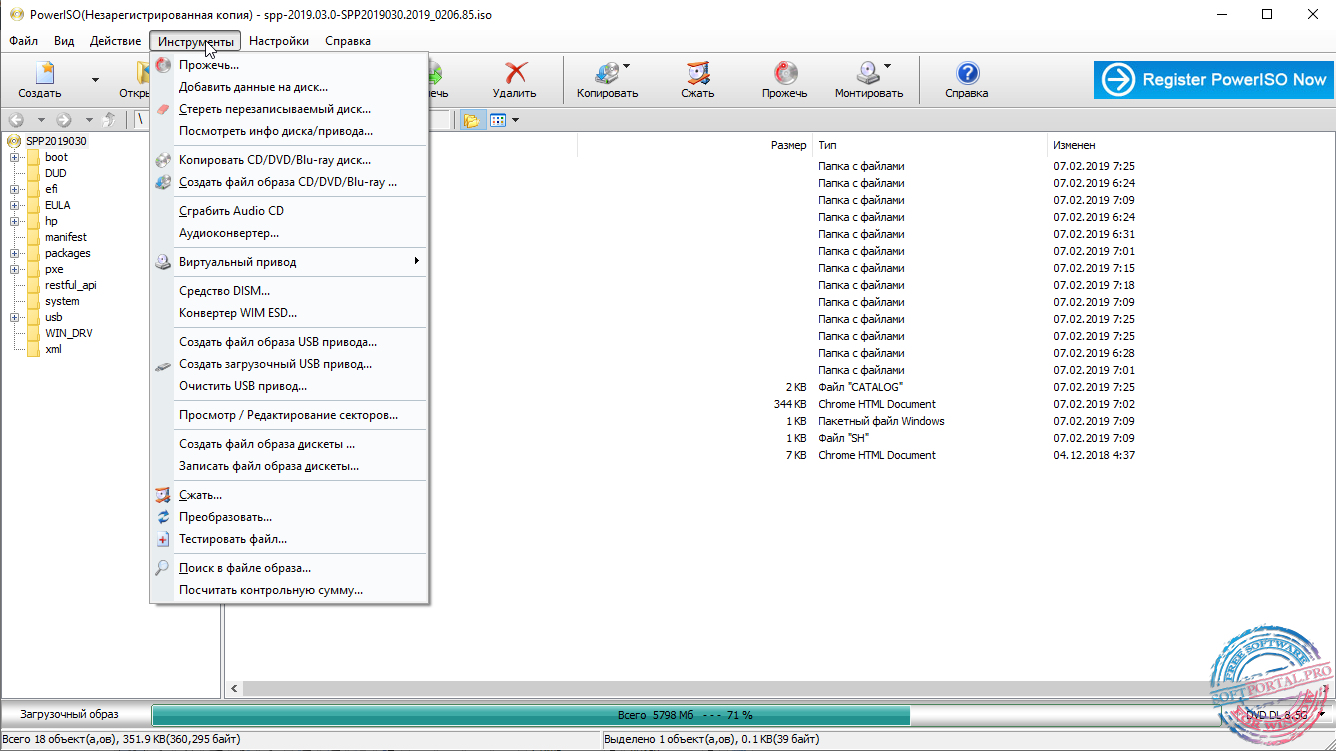Choose Добавить данные на диск from menu
The image size is (1336, 751).
(289, 87)
